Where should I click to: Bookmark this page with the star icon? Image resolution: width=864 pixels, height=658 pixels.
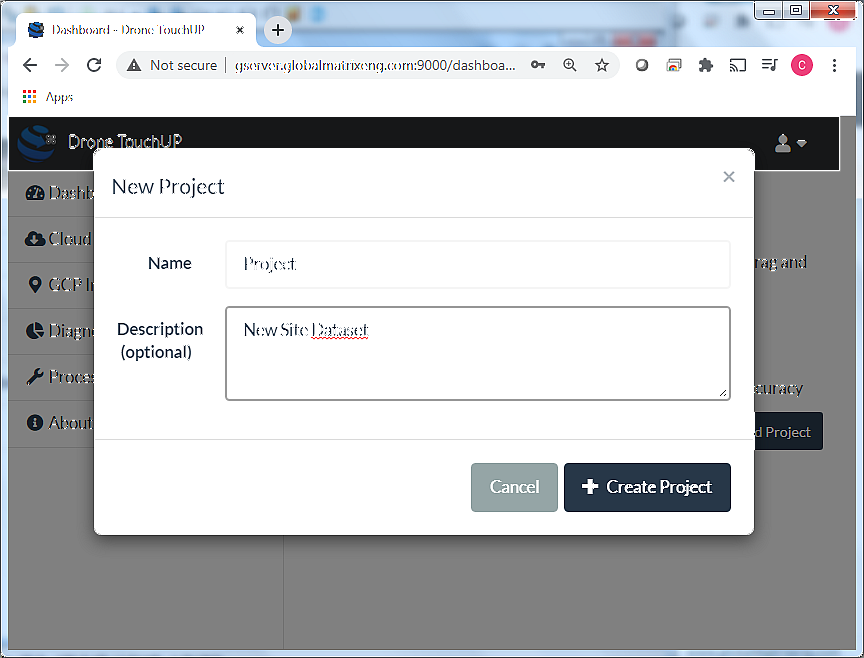[602, 65]
